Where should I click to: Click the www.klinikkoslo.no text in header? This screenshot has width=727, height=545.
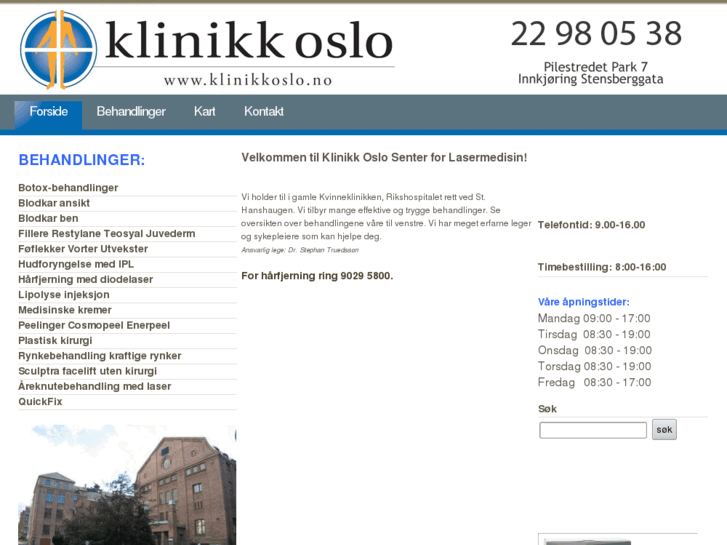click(x=248, y=80)
